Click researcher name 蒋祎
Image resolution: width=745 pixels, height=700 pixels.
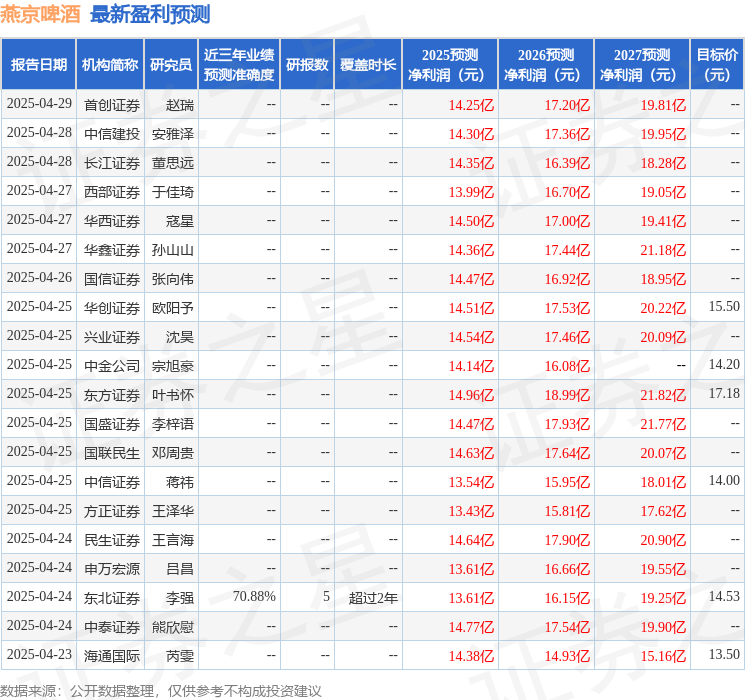(180, 482)
